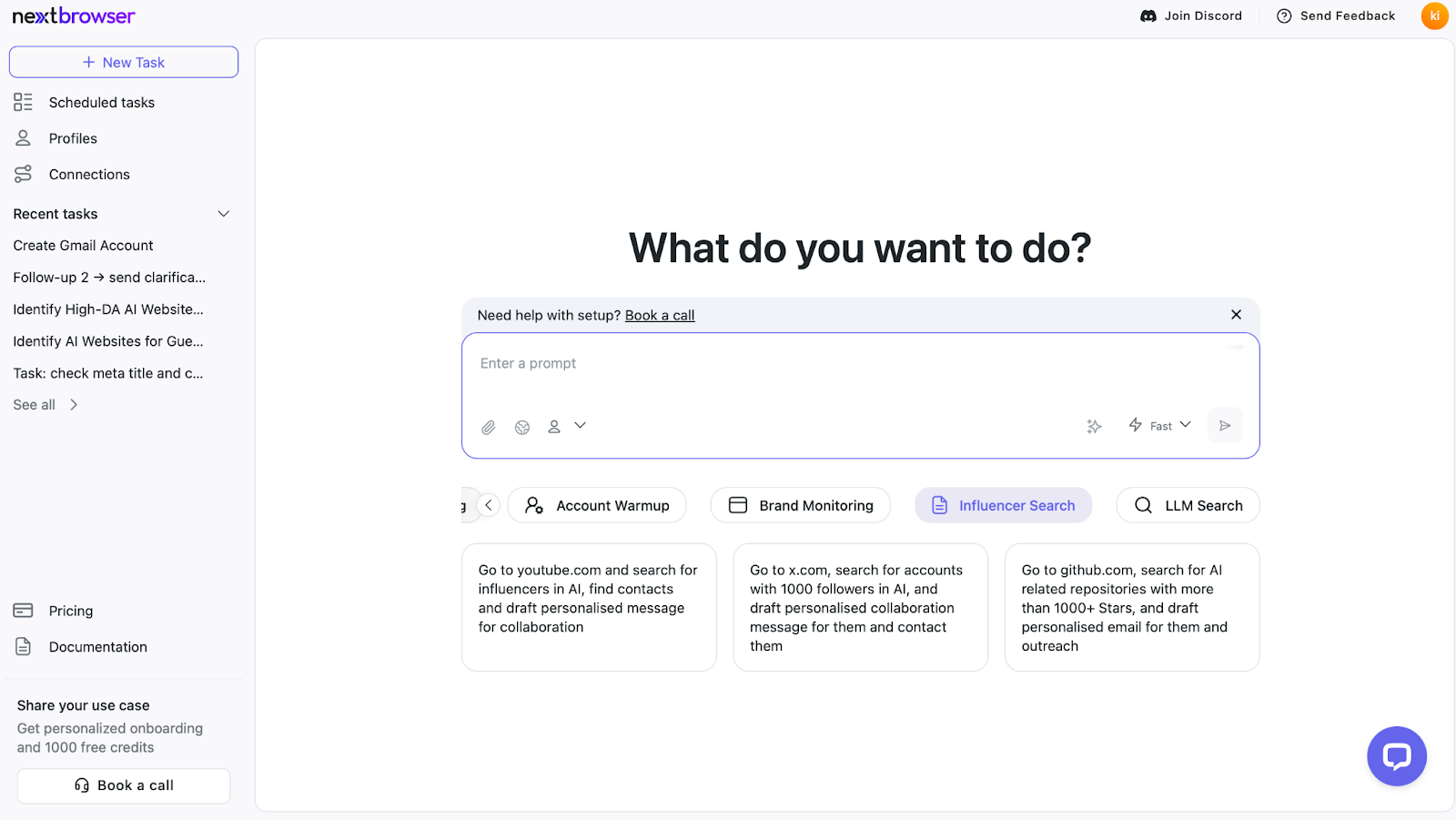
Task: Click the send prompt arrow button
Action: (1225, 425)
